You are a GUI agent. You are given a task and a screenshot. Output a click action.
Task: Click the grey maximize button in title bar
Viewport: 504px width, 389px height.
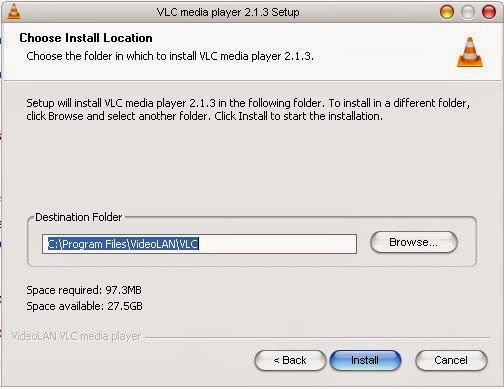coord(468,12)
